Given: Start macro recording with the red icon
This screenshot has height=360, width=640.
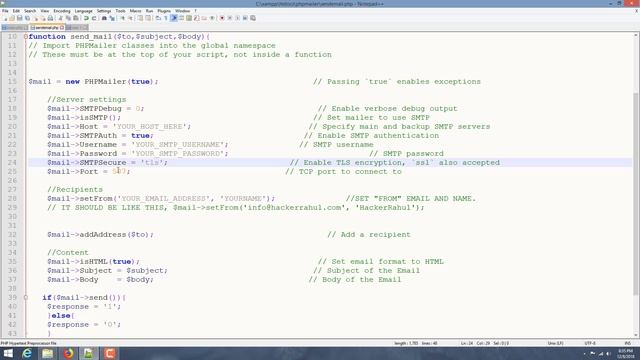Looking at the screenshot, I should 222,18.
